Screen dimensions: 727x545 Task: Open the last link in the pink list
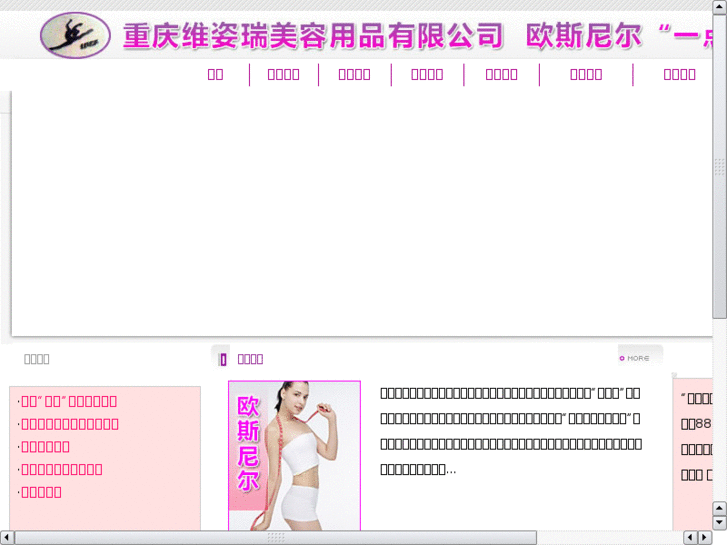pyautogui.click(x=41, y=492)
